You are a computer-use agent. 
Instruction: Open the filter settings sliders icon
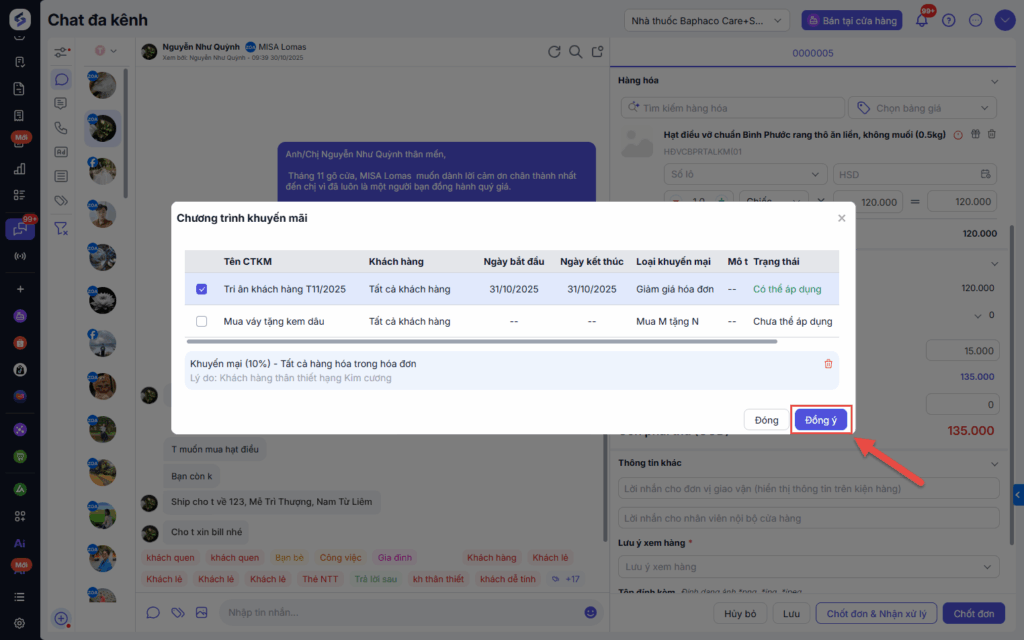[x=61, y=52]
